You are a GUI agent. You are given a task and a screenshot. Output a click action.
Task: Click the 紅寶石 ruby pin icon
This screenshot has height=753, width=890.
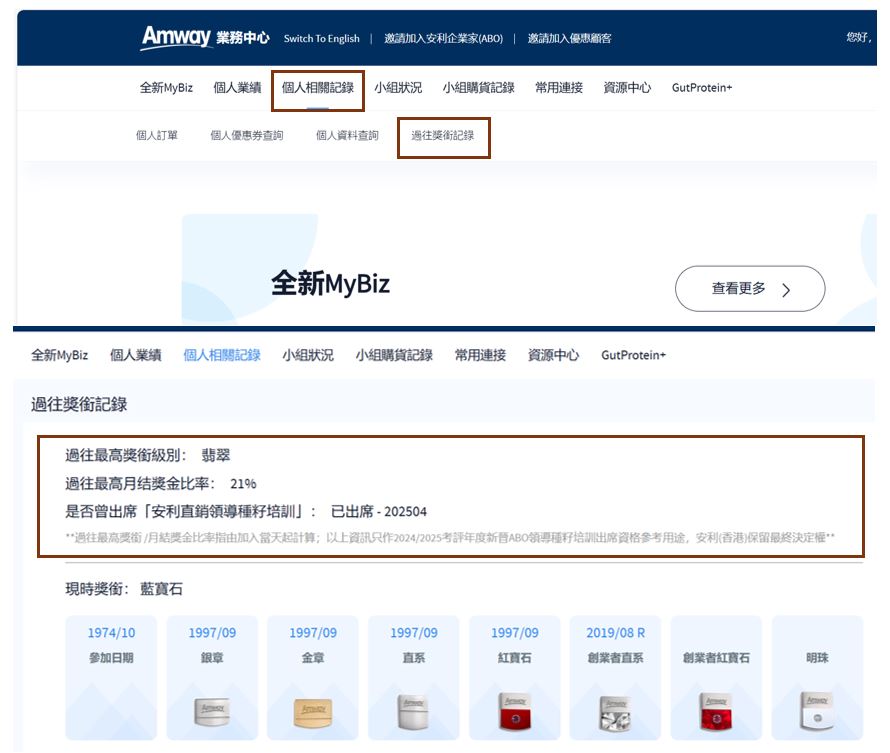[515, 711]
